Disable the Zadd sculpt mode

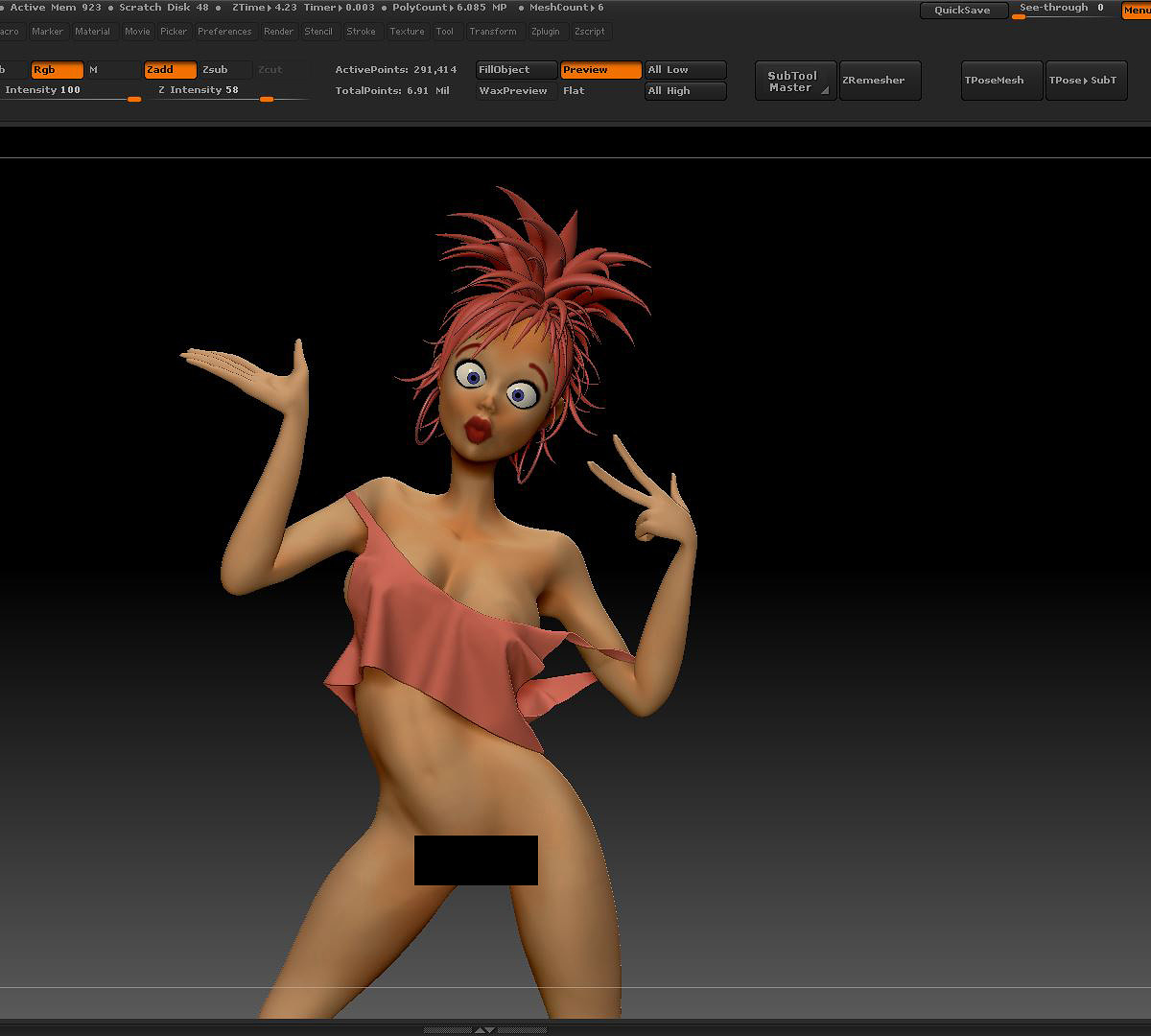click(x=171, y=70)
